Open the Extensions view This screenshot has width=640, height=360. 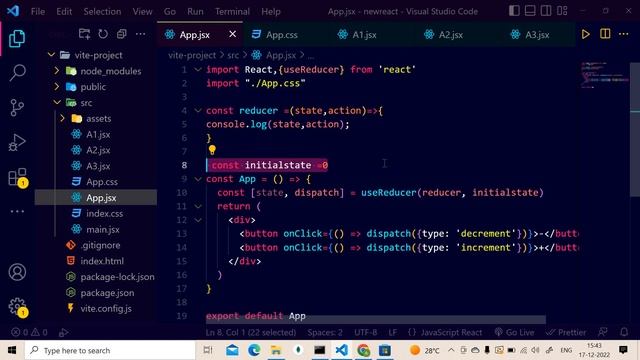[18, 178]
